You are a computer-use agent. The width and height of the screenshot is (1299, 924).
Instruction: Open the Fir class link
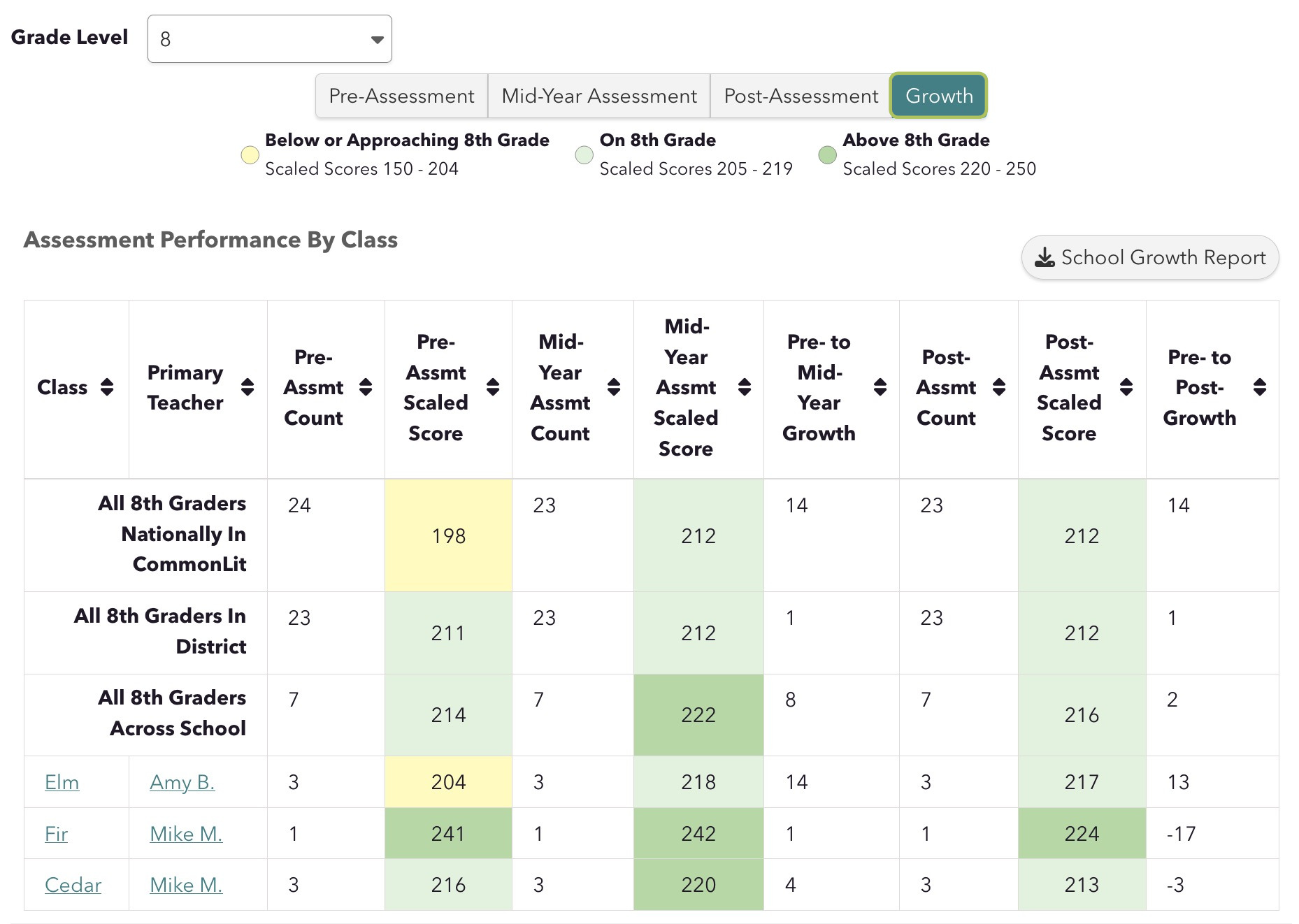[57, 834]
